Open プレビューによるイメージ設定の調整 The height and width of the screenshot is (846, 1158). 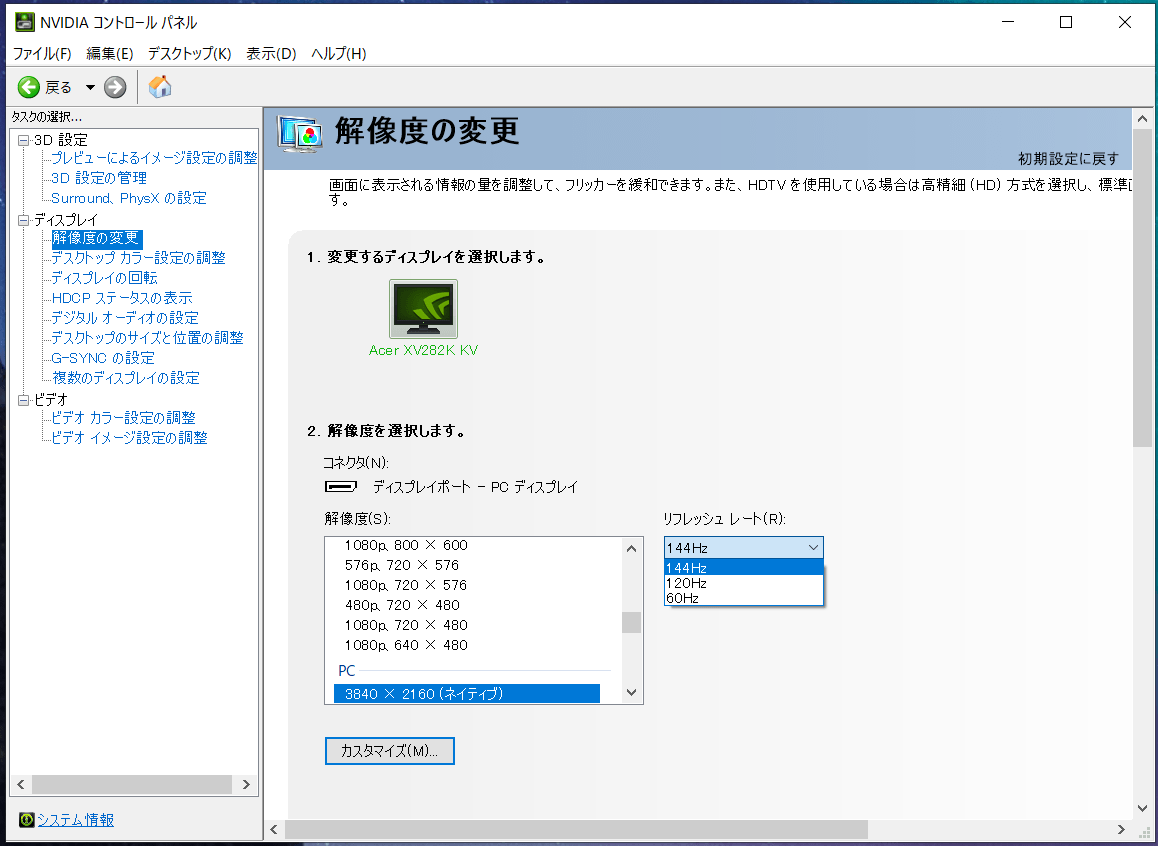point(154,158)
